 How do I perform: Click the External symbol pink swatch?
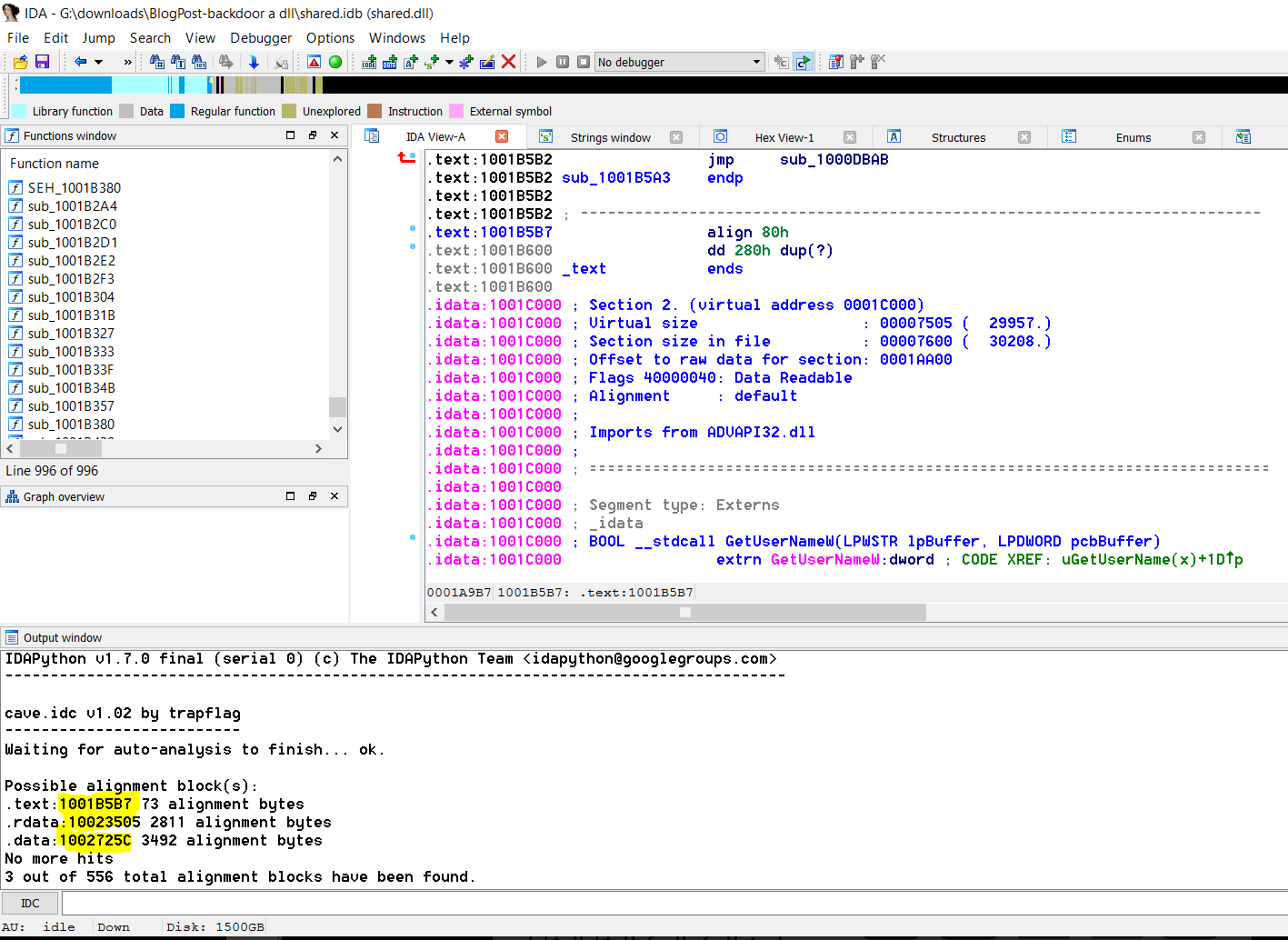click(456, 111)
